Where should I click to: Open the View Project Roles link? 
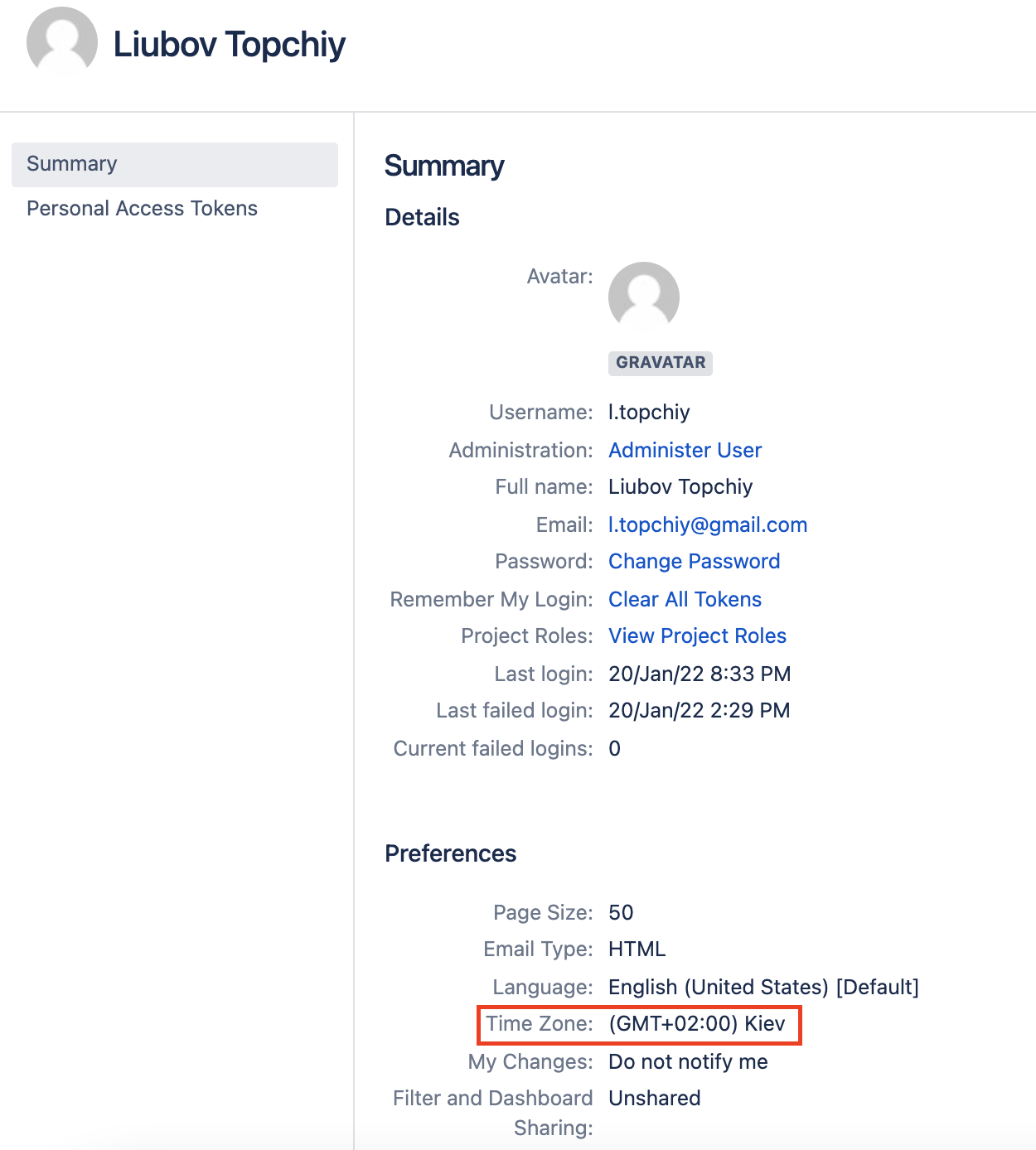point(697,635)
